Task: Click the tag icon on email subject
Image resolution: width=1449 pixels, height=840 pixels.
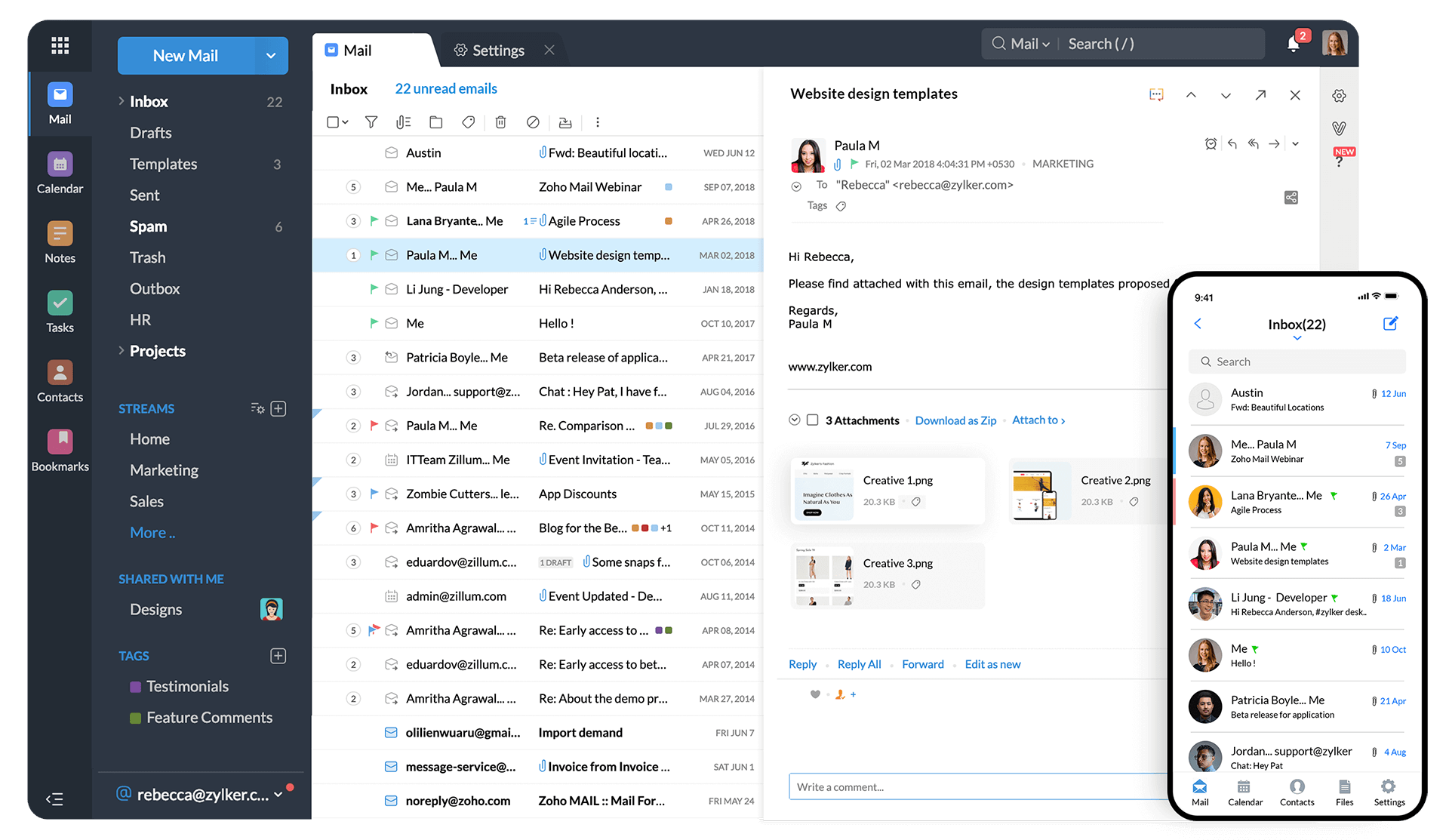Action: click(842, 205)
